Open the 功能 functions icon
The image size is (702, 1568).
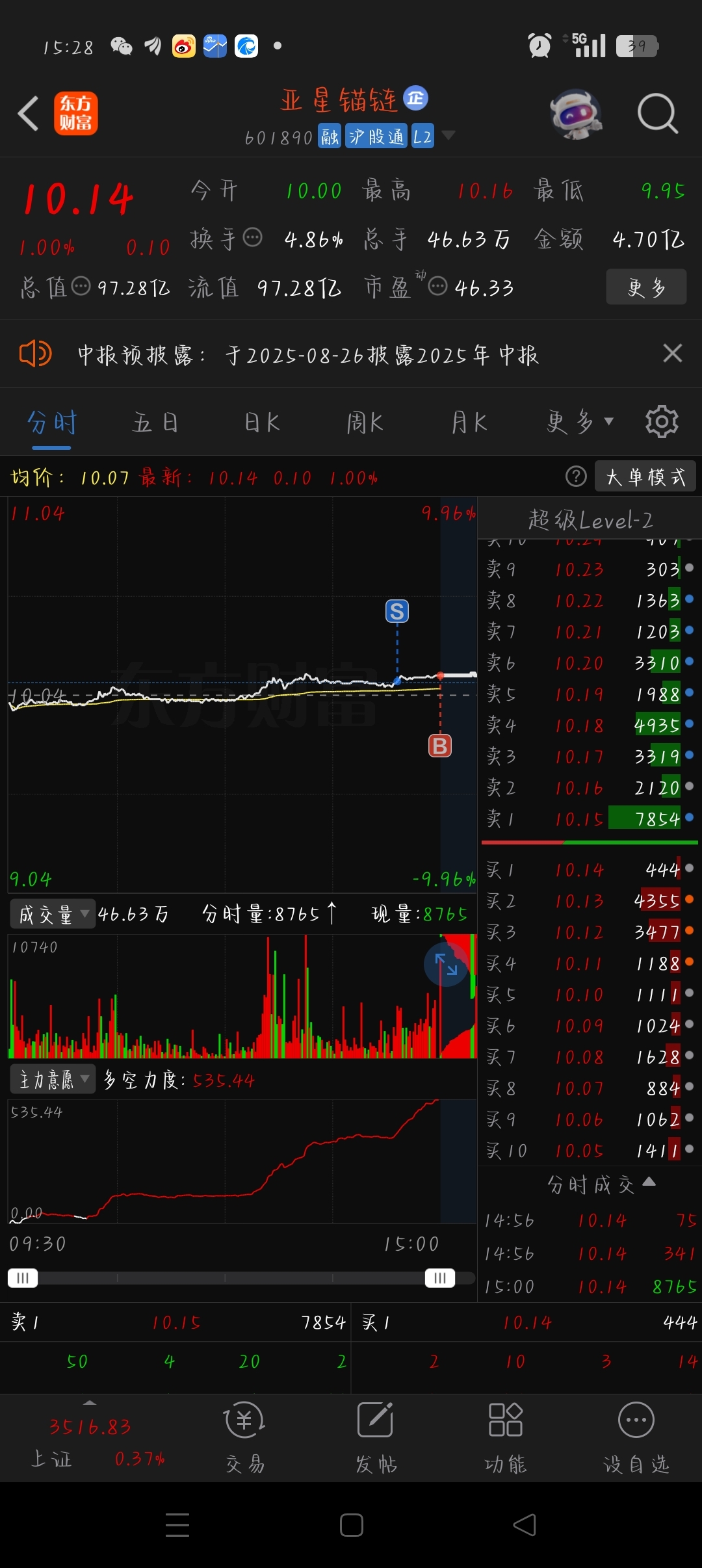click(506, 1437)
